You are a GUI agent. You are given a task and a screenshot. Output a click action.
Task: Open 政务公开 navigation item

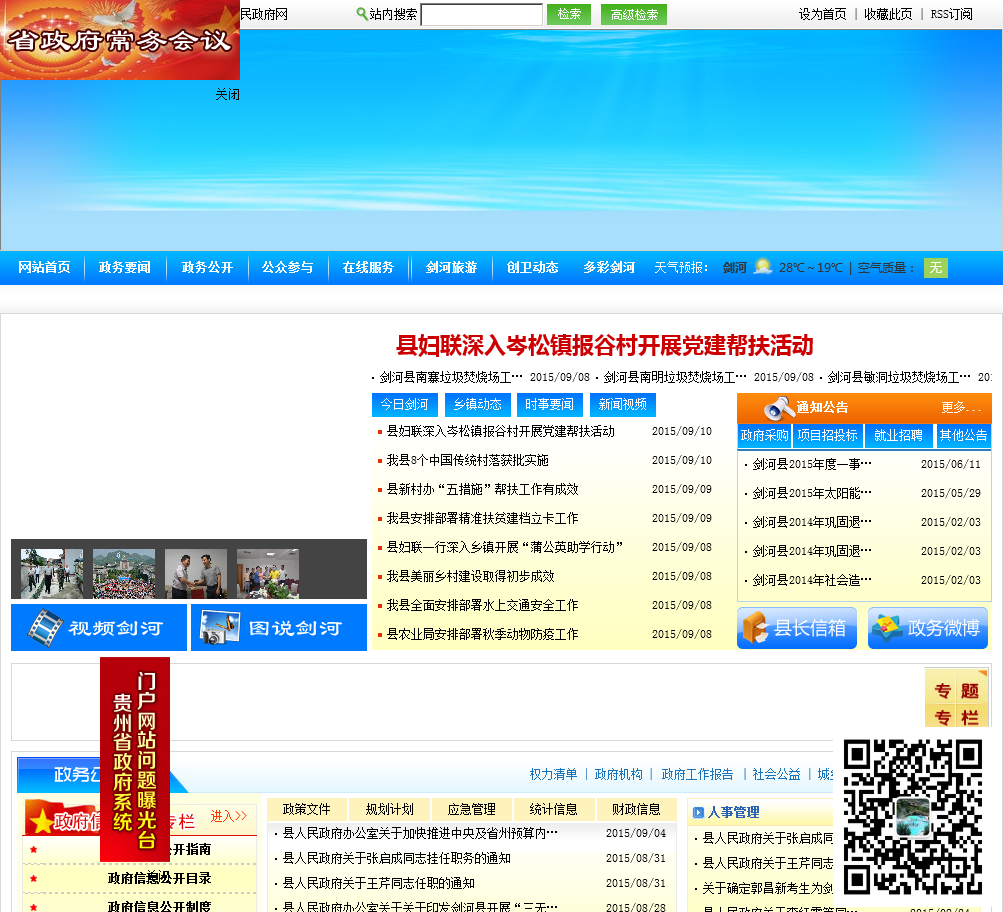click(207, 267)
